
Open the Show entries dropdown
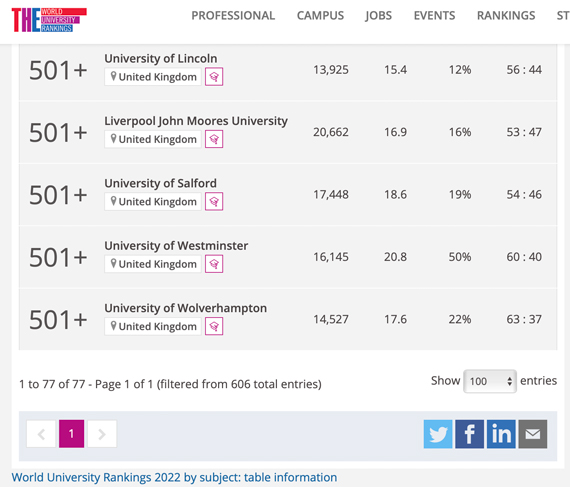[x=490, y=381]
